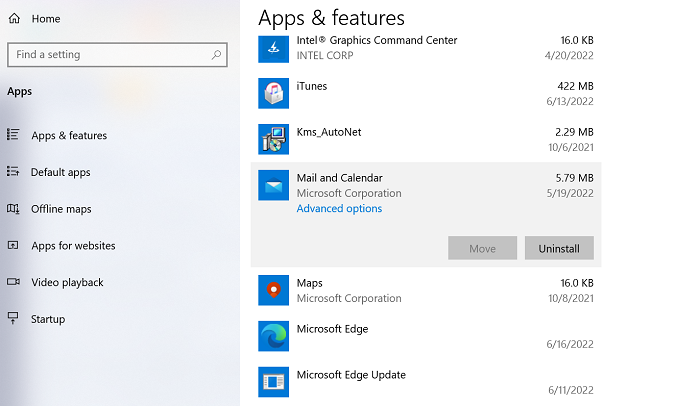
Task: Focus the Find a setting search box
Action: [117, 54]
